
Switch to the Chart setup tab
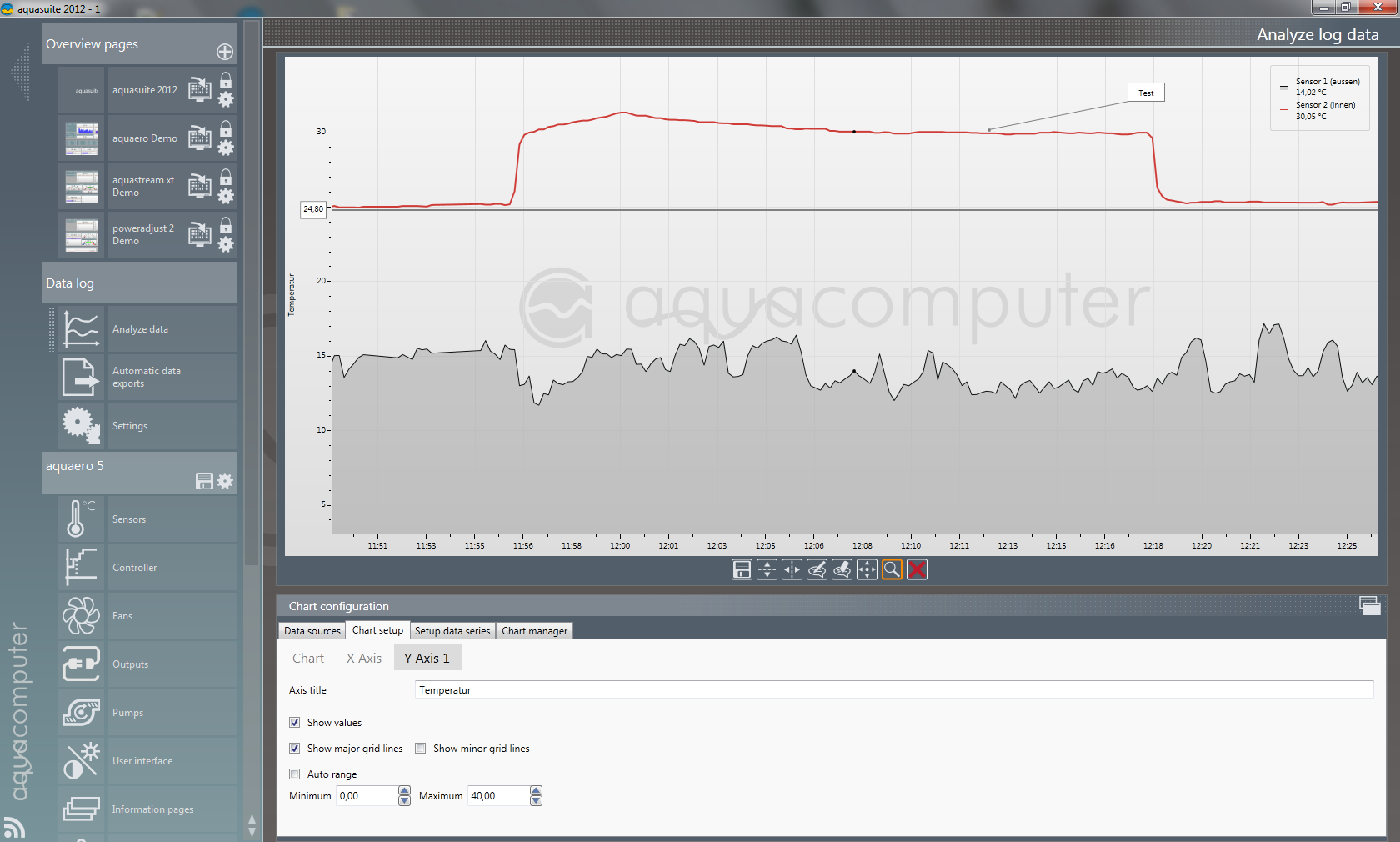point(377,630)
